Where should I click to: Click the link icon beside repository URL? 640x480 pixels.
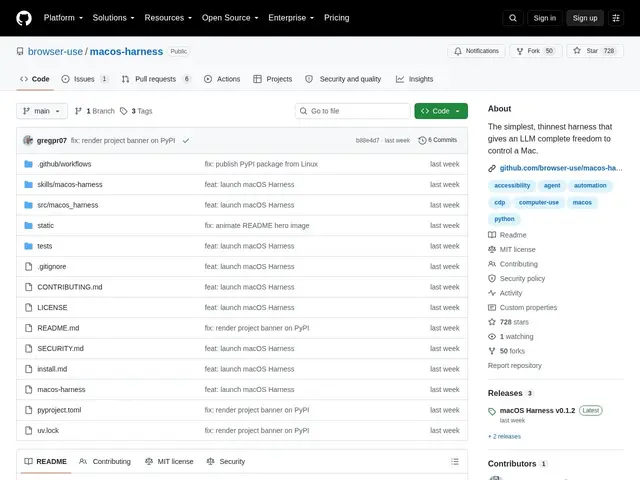tap(492, 168)
